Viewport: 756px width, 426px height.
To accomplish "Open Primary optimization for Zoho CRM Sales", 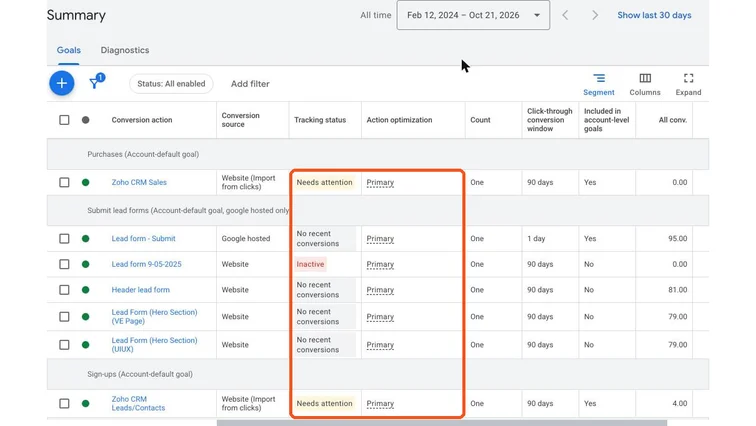I will click(380, 182).
